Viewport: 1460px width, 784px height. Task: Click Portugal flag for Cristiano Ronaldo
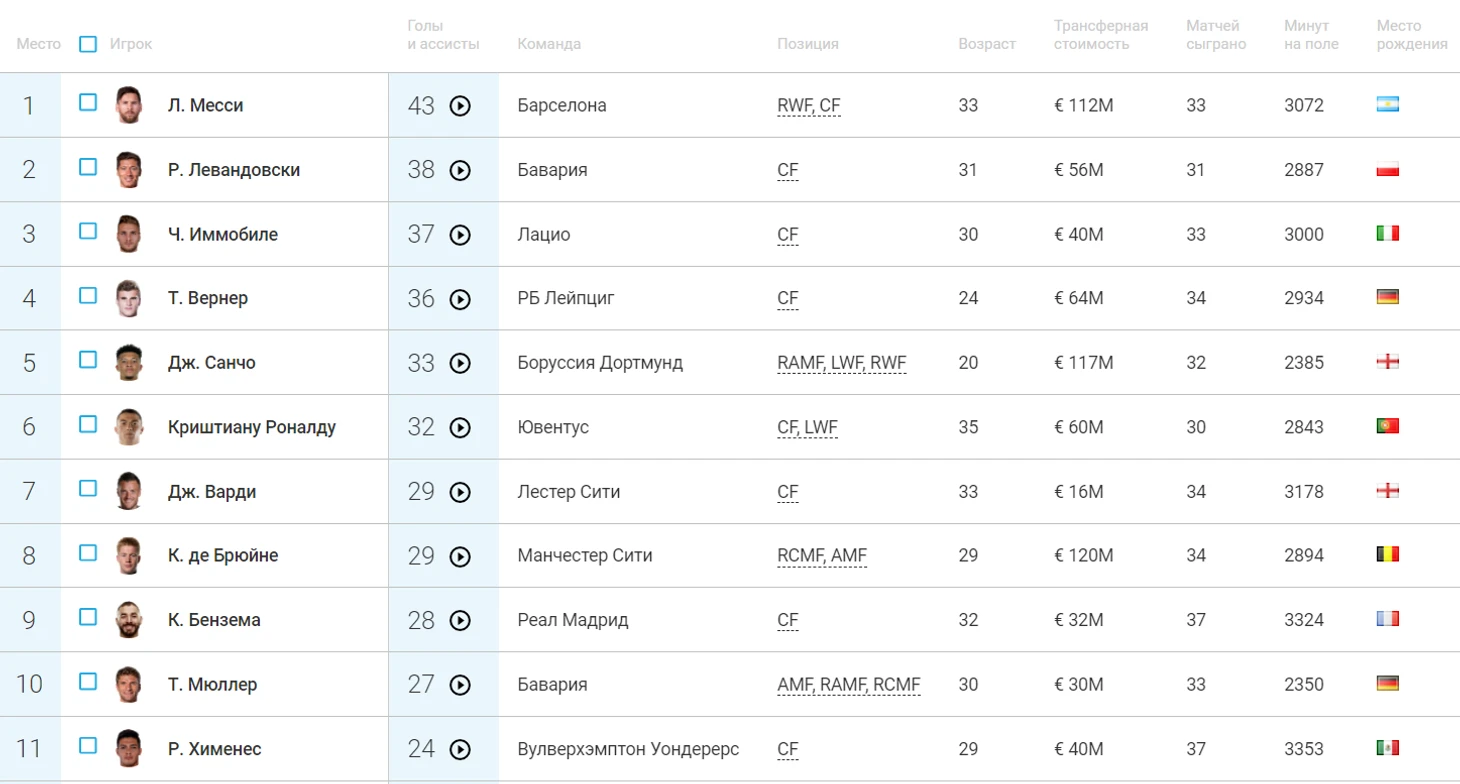pos(1387,426)
